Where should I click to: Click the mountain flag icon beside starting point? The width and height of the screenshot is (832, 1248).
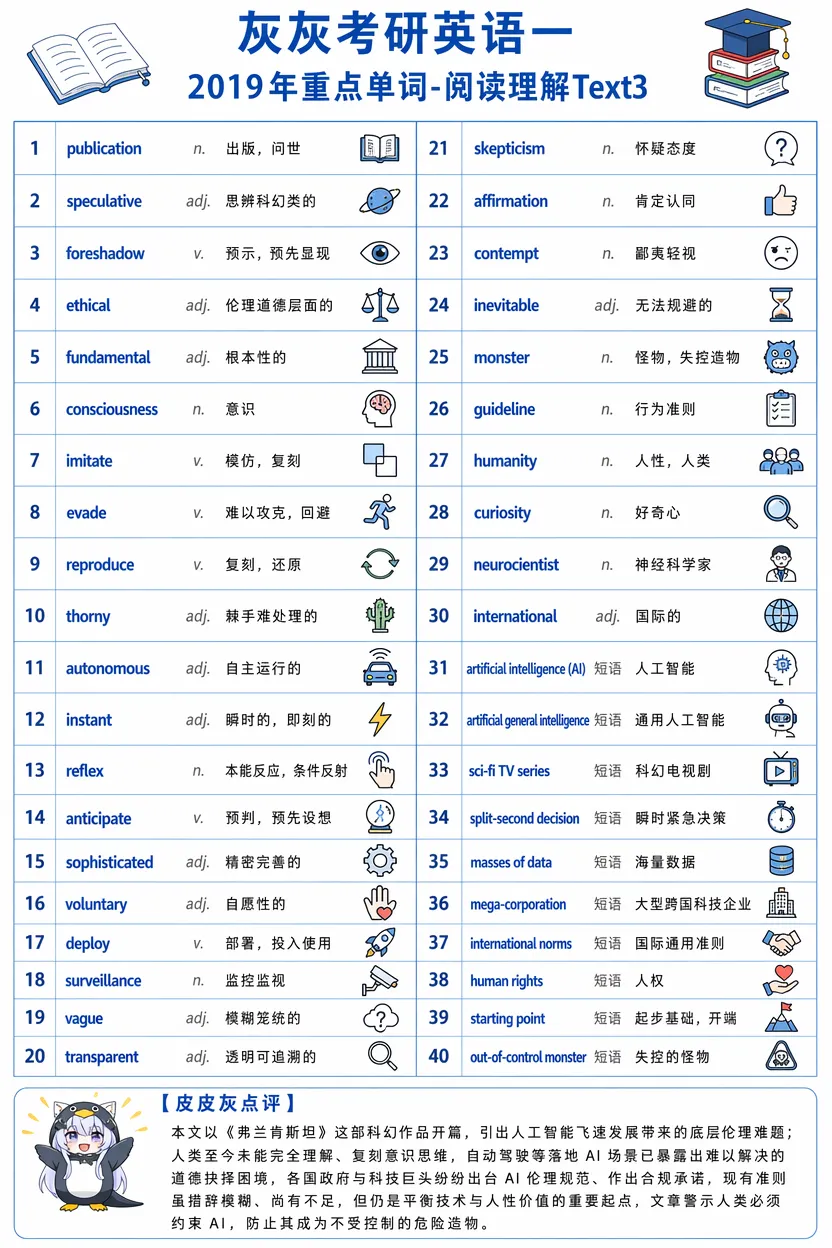(781, 1018)
